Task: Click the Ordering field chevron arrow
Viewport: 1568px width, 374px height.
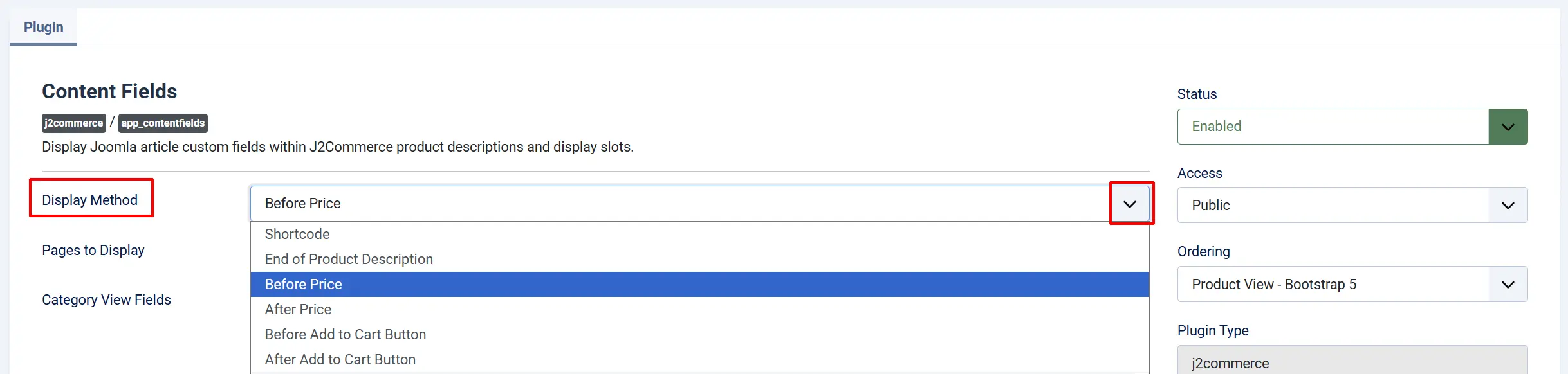Action: coord(1508,284)
